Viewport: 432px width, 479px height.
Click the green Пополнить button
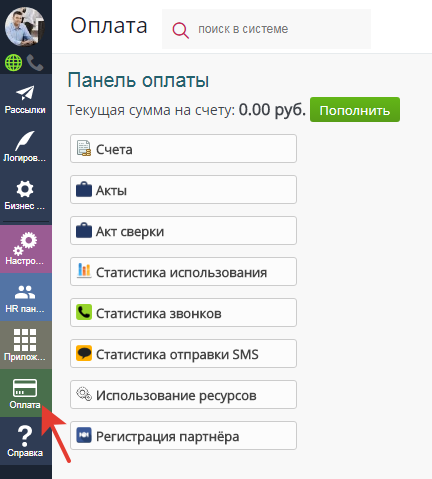click(355, 110)
